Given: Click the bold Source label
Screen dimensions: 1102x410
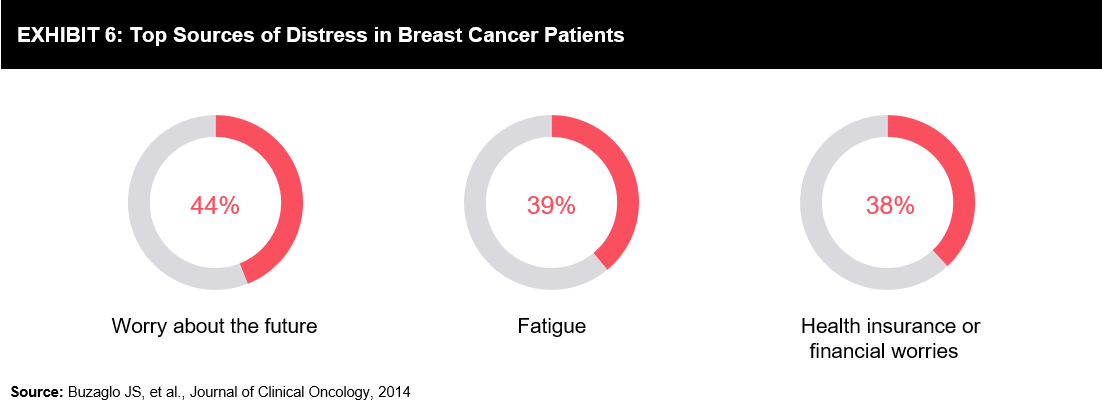Looking at the screenshot, I should click(x=37, y=392).
